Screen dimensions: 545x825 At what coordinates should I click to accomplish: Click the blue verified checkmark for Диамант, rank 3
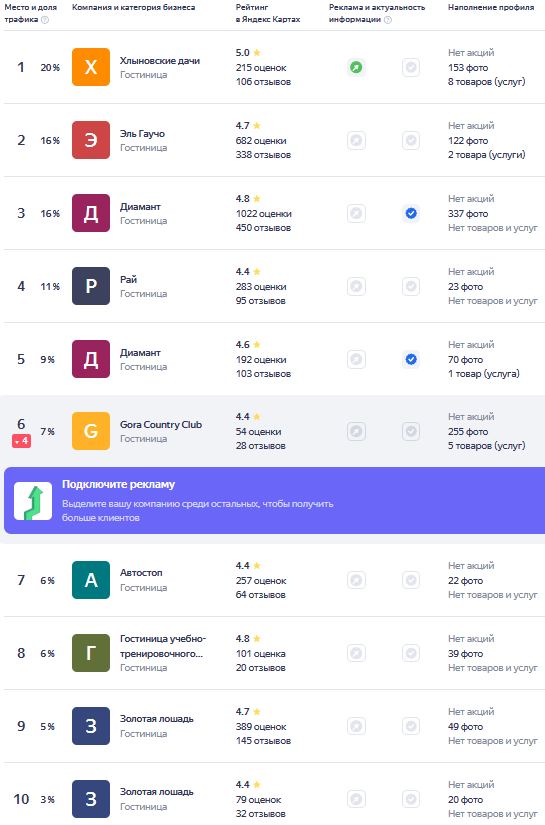(x=411, y=213)
